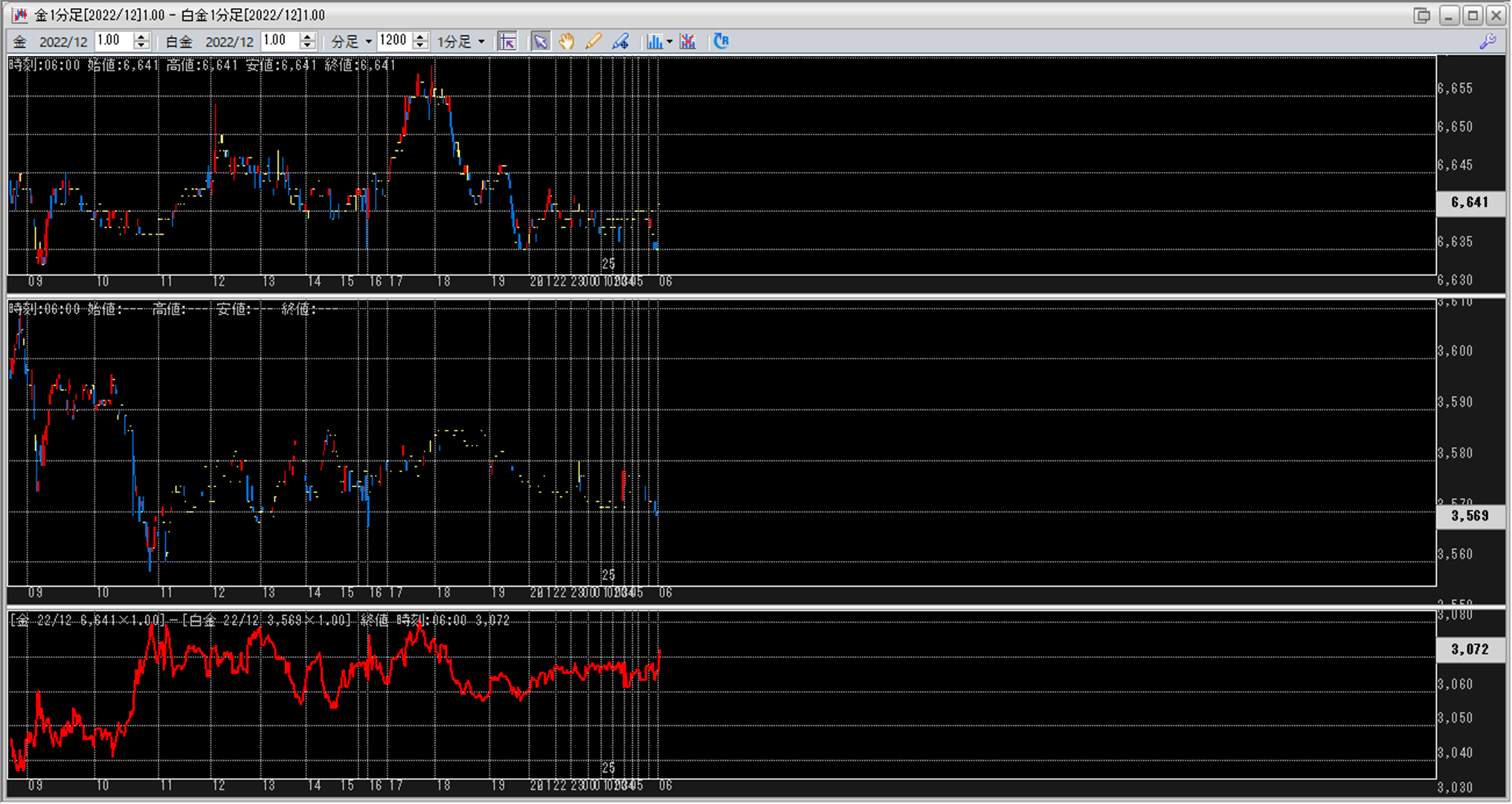Click the 金 ratio 1.00 input field
The image size is (1512, 804).
coord(112,41)
